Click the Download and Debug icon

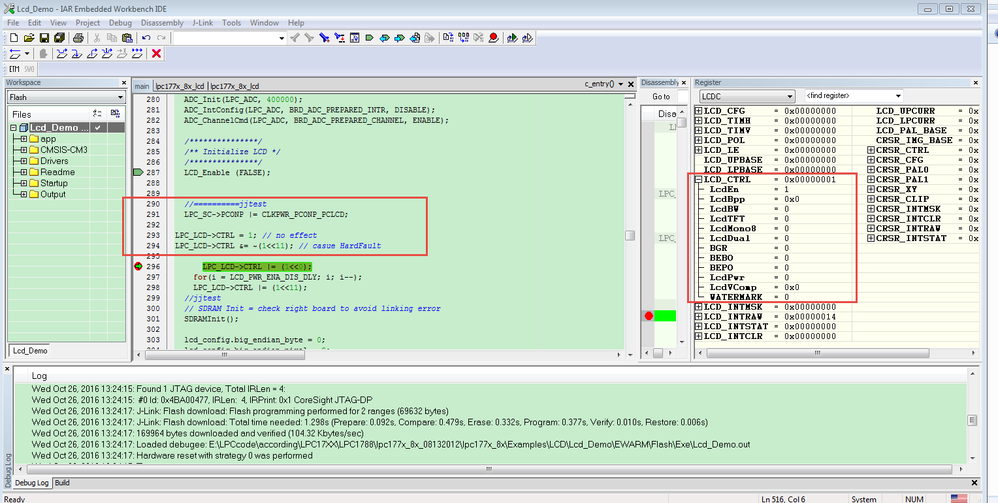(512, 38)
